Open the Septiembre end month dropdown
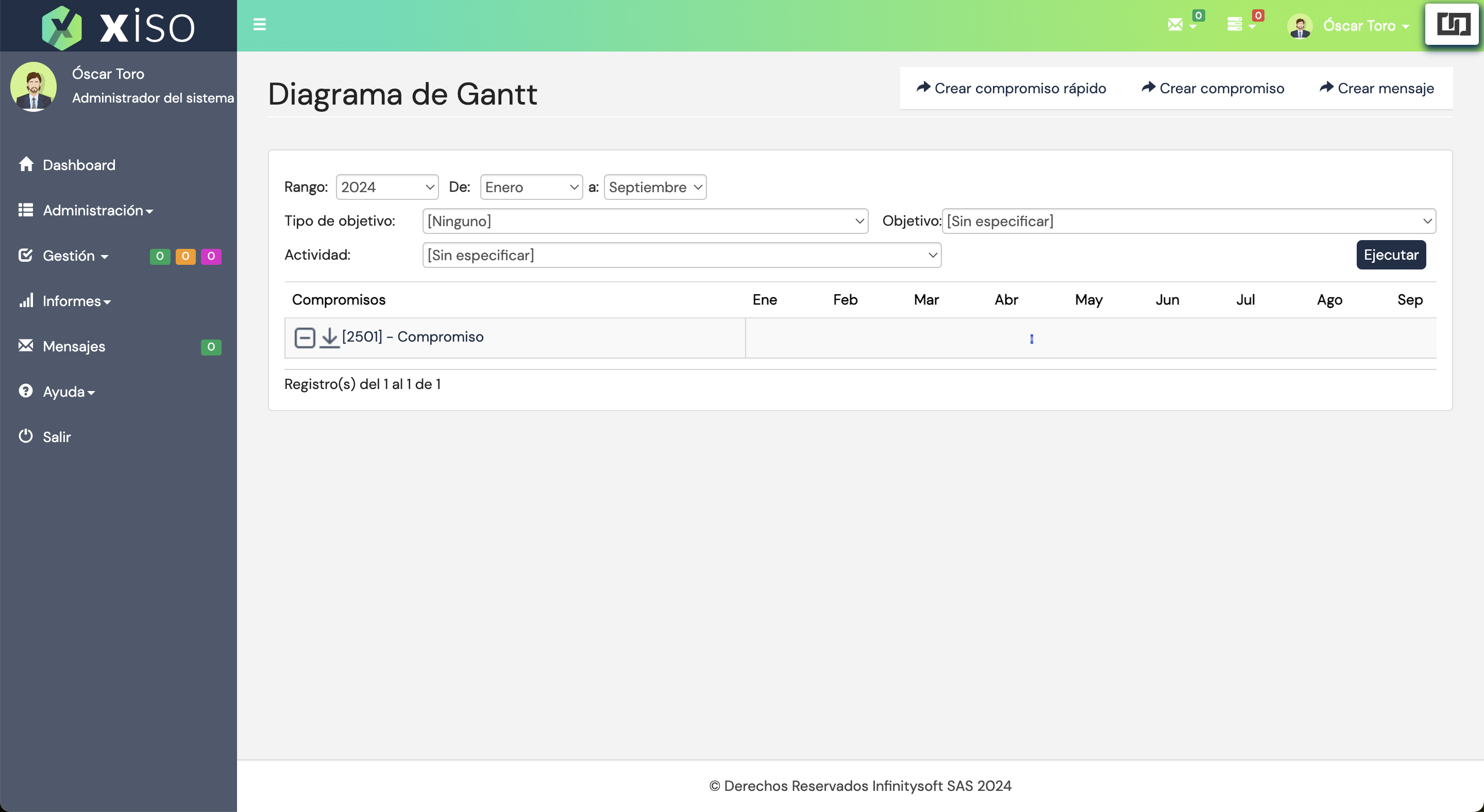This screenshot has height=812, width=1484. tap(654, 187)
